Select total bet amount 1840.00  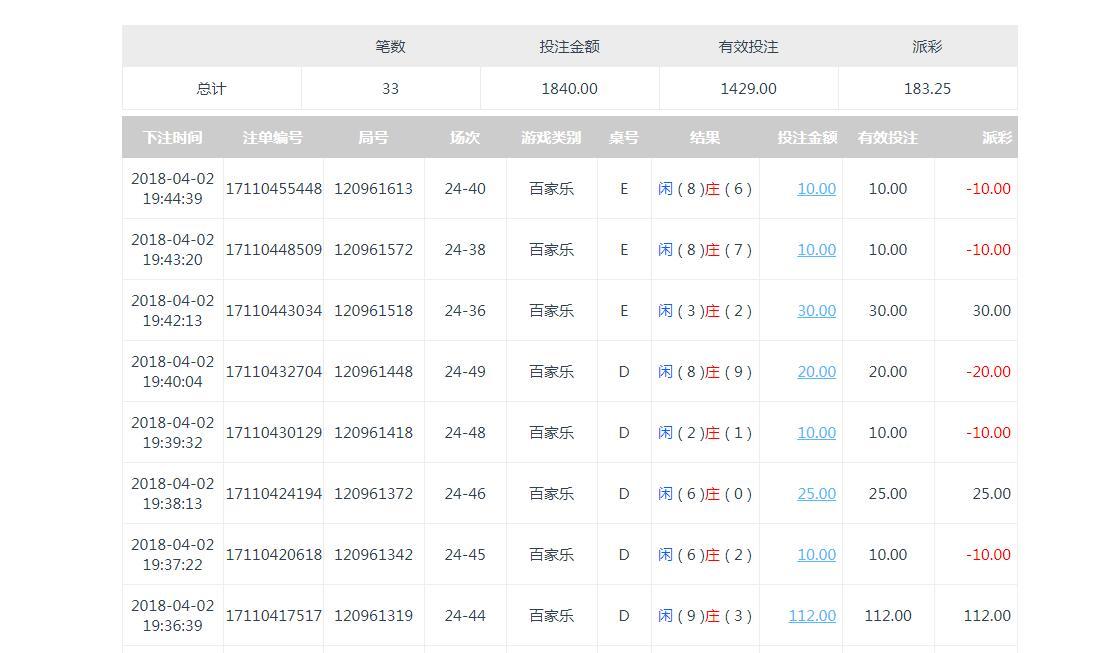pos(569,89)
